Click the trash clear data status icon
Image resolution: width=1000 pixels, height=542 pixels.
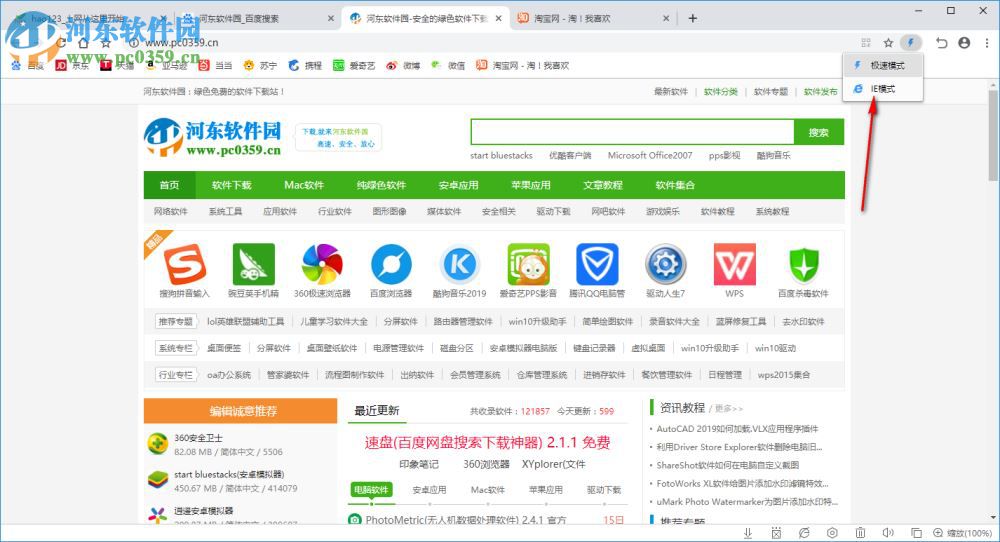pyautogui.click(x=860, y=532)
